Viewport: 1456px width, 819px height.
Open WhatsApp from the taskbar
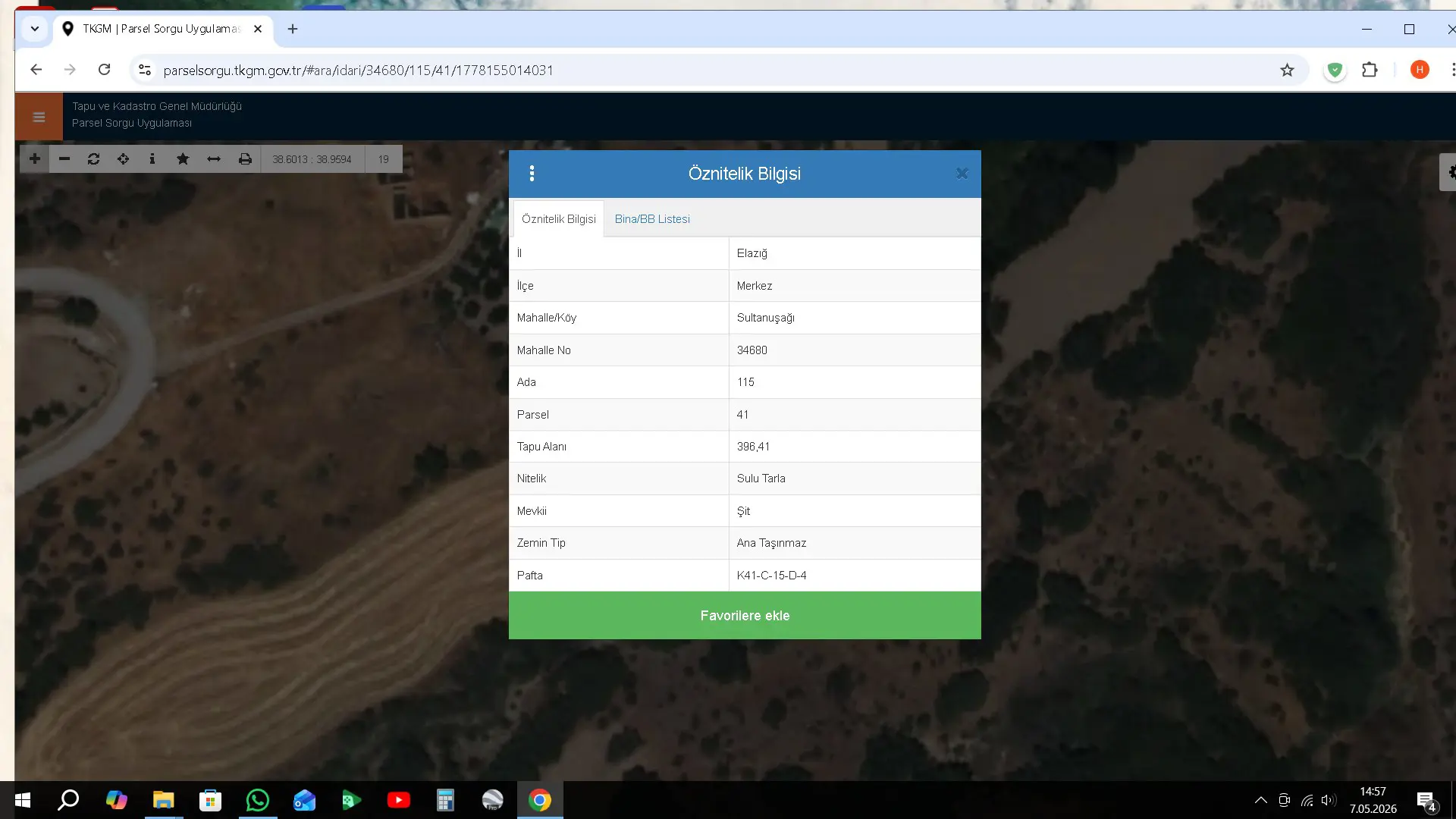pyautogui.click(x=258, y=800)
